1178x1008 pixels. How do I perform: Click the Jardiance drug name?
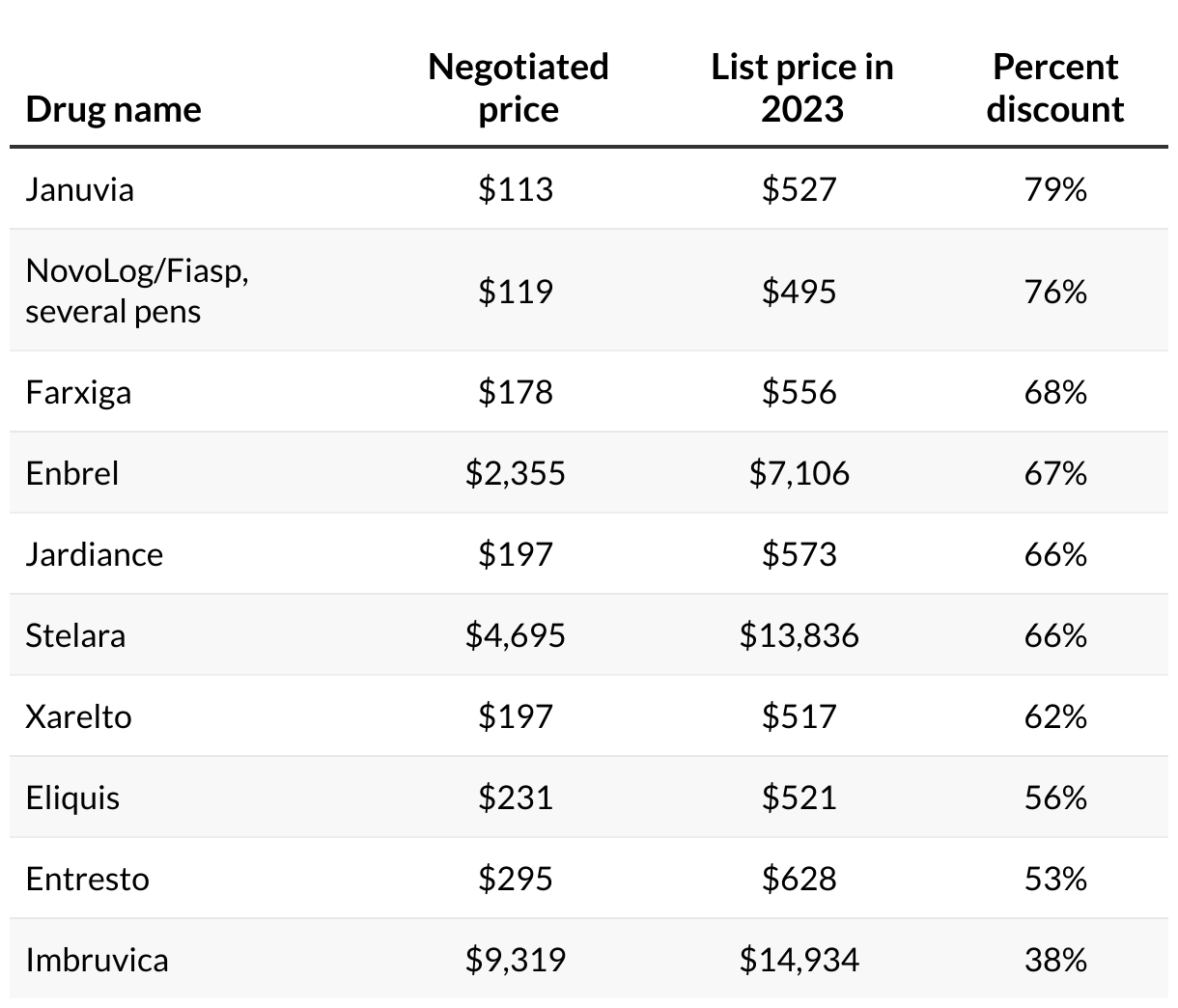(95, 554)
